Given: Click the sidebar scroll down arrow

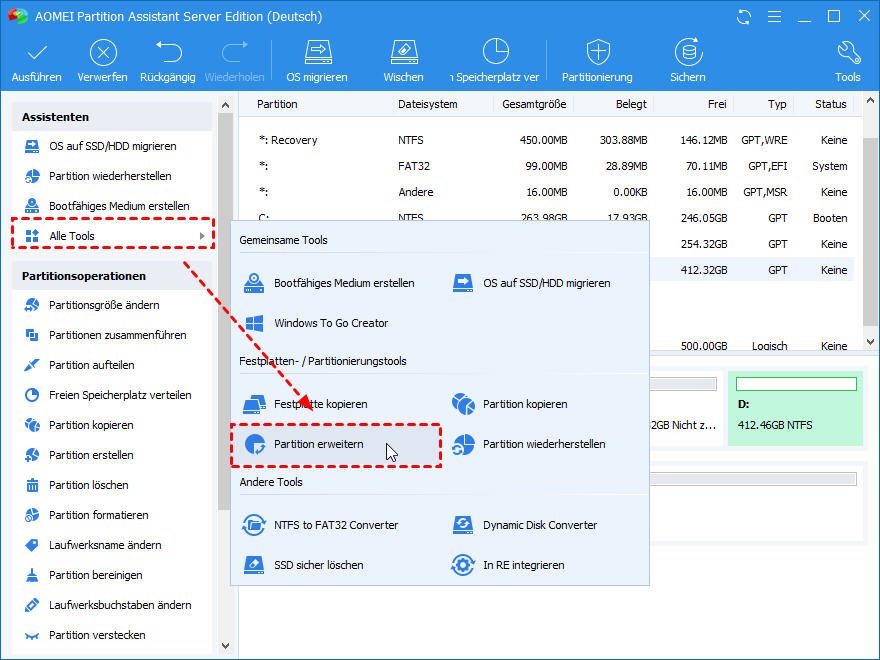Looking at the screenshot, I should (226, 646).
